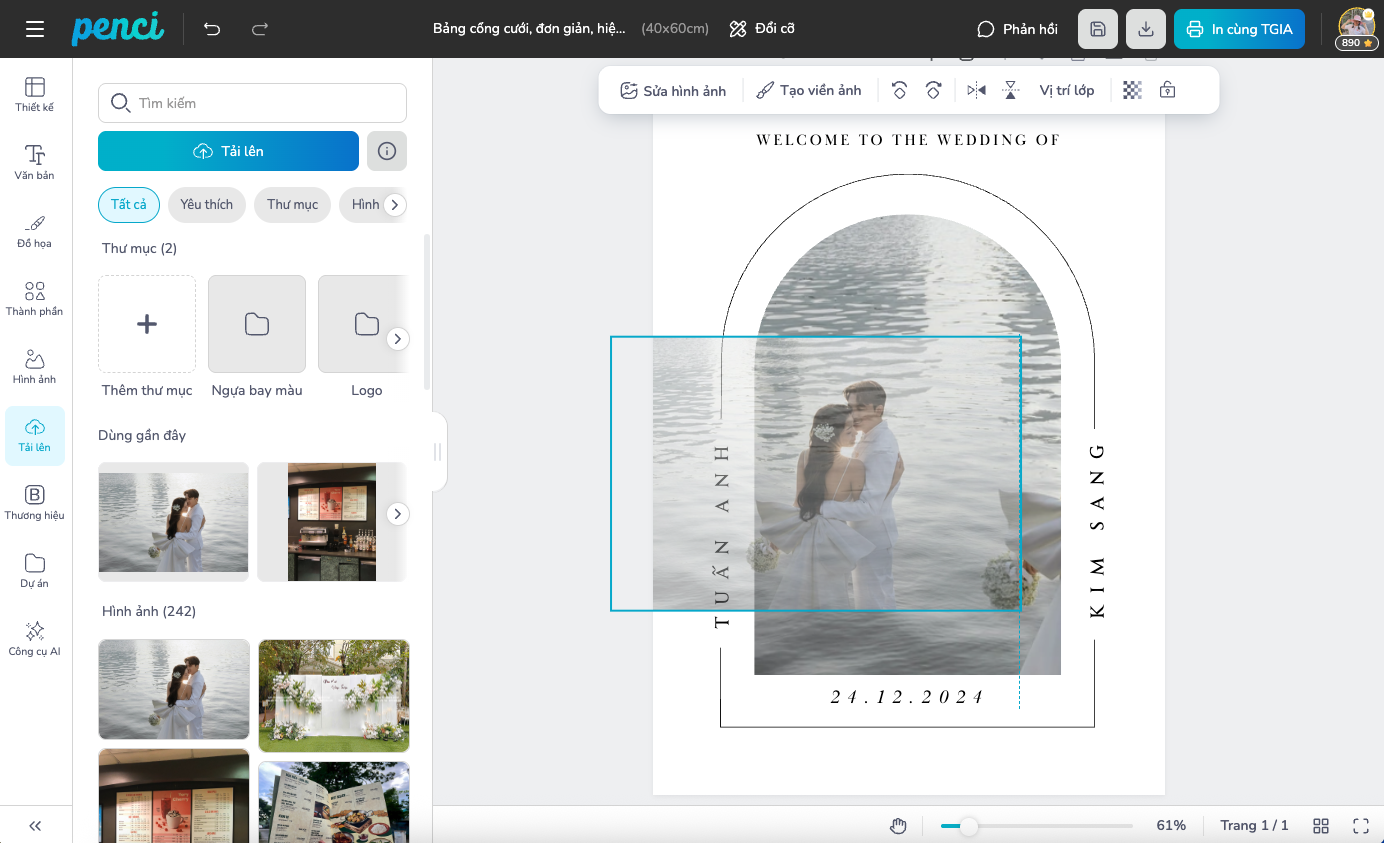Open the upload info icon
The height and width of the screenshot is (843, 1384).
click(x=387, y=151)
